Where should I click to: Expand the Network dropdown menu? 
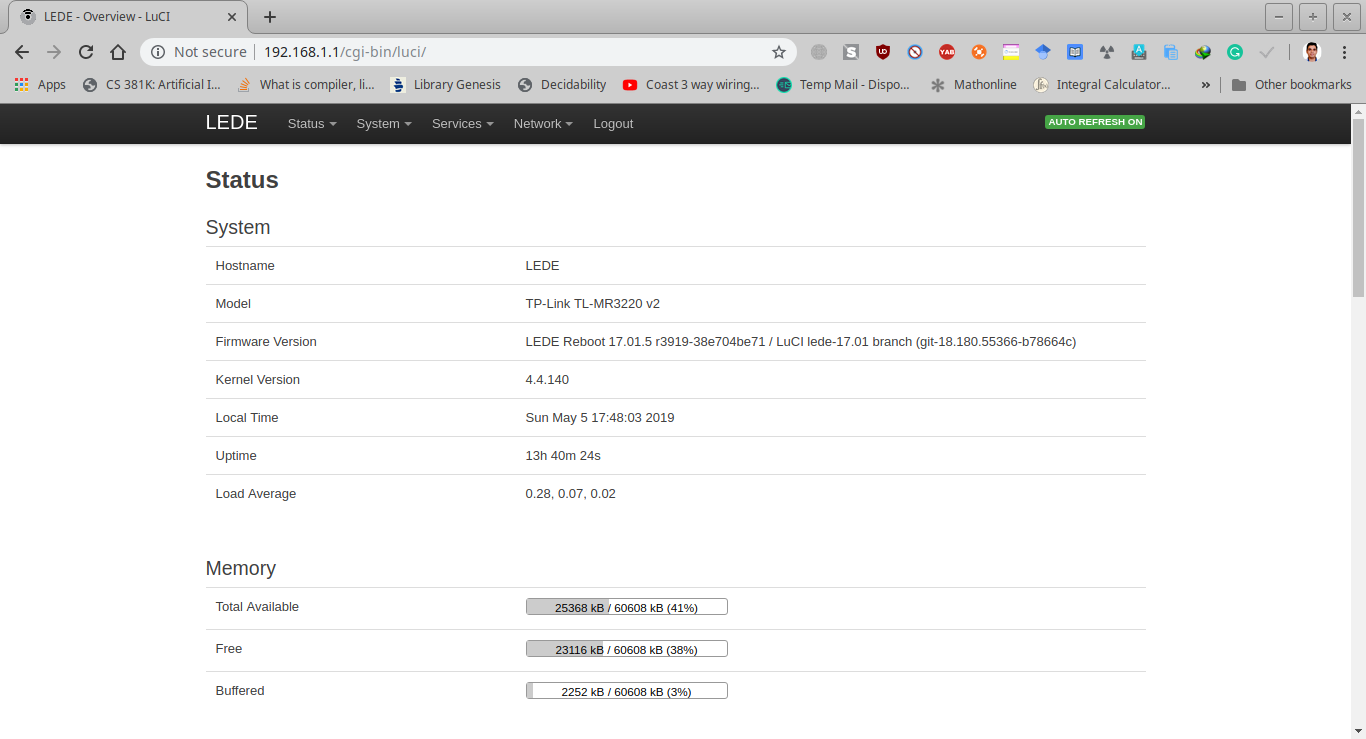(543, 124)
